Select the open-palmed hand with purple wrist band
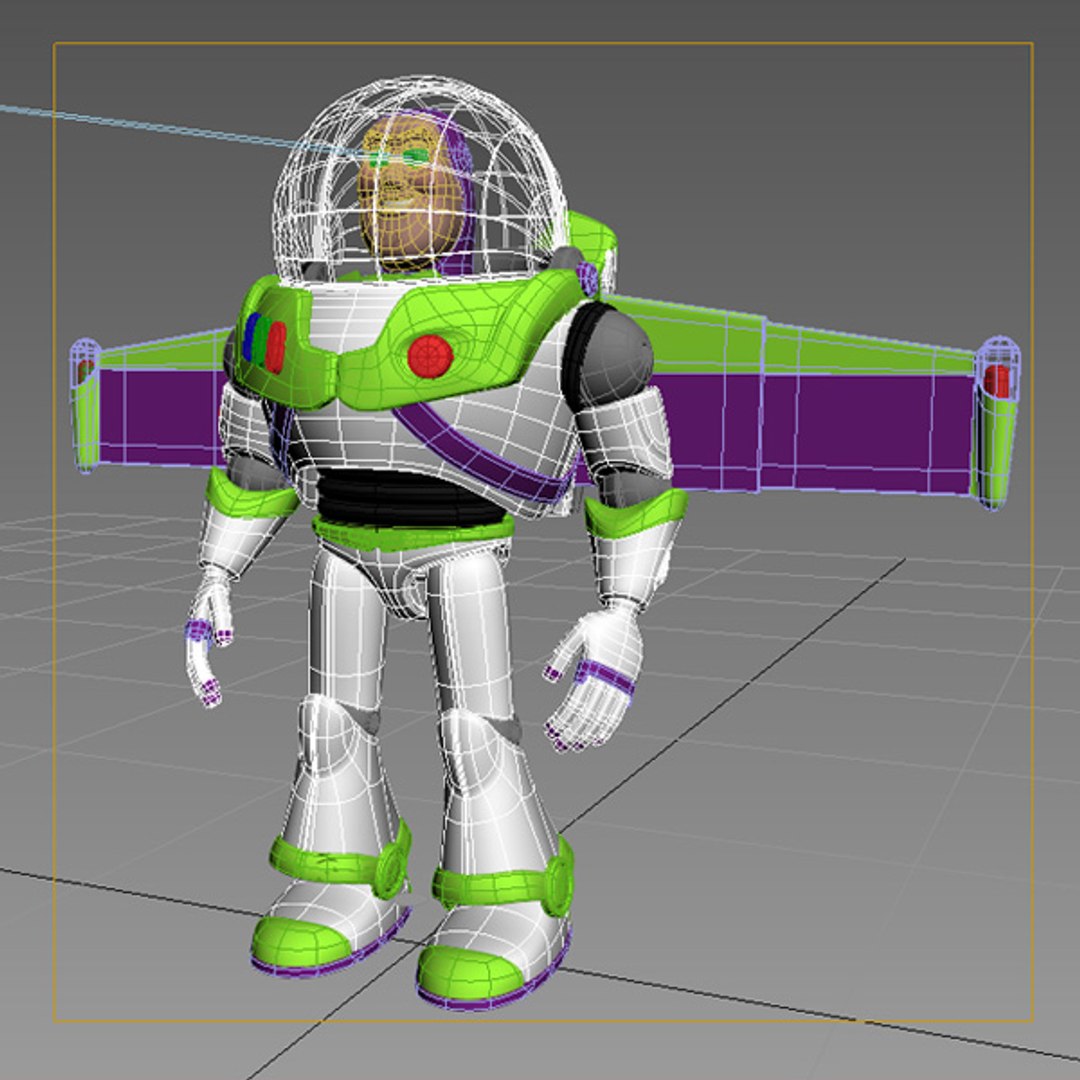This screenshot has height=1080, width=1080. click(x=596, y=678)
